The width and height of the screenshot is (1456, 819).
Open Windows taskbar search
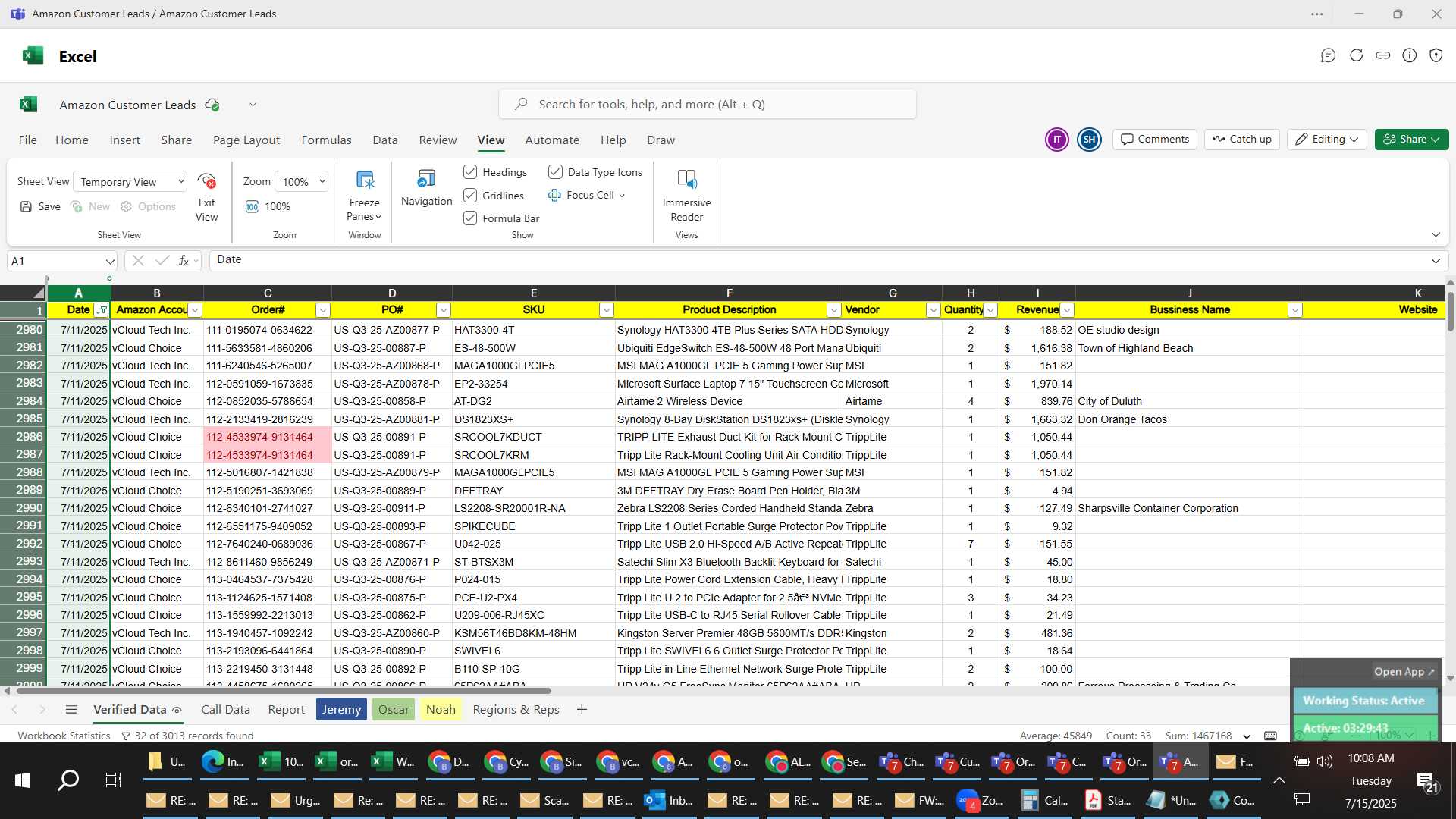click(68, 780)
